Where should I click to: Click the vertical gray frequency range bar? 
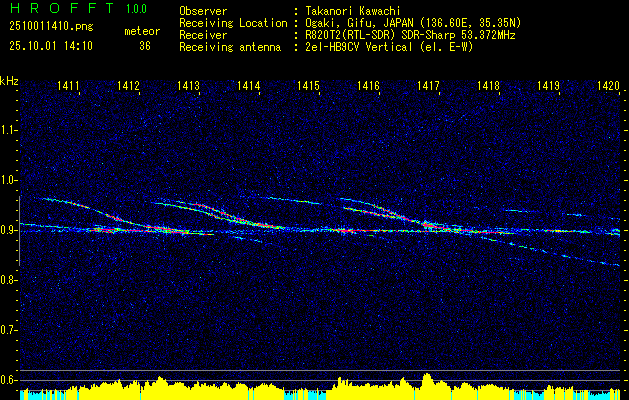click(x=20, y=231)
